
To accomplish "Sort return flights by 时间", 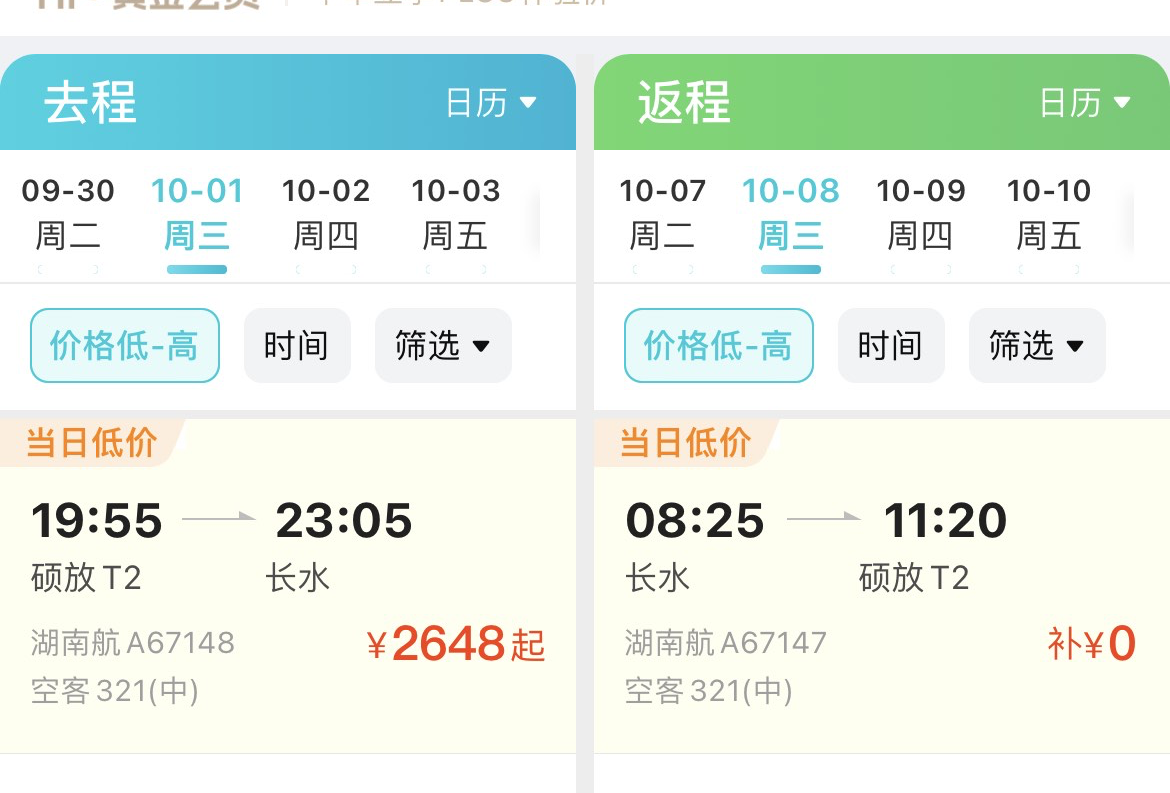I will 891,346.
